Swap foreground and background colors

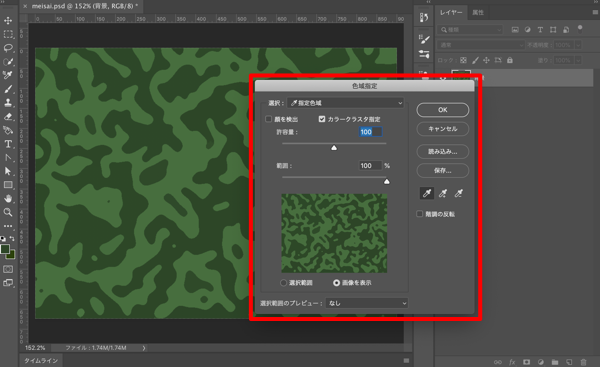pos(12,238)
